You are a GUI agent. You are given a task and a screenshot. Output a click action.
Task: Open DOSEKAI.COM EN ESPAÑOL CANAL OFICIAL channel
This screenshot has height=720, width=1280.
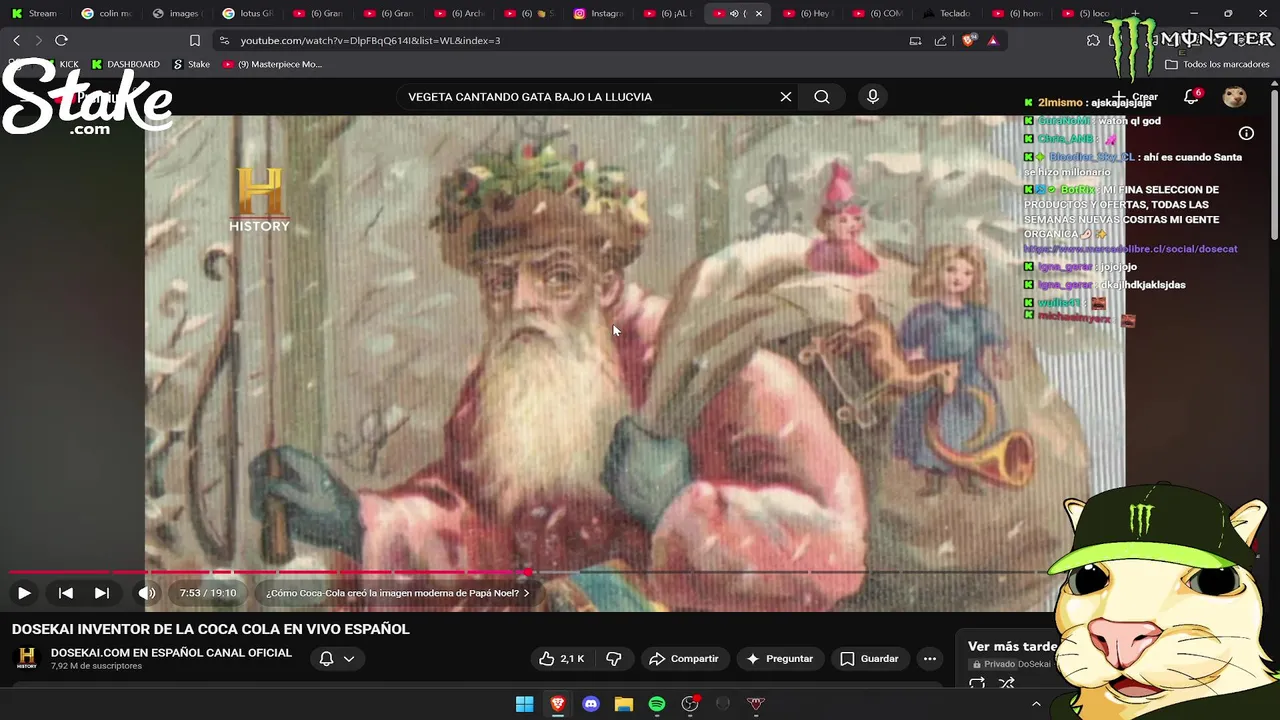171,653
